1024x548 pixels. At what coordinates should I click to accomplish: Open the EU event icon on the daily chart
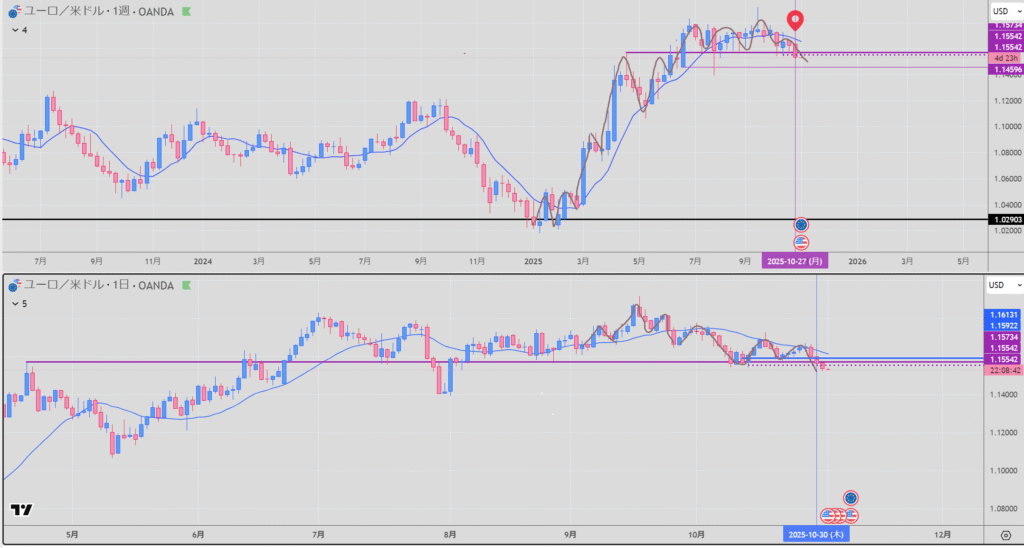(x=850, y=497)
